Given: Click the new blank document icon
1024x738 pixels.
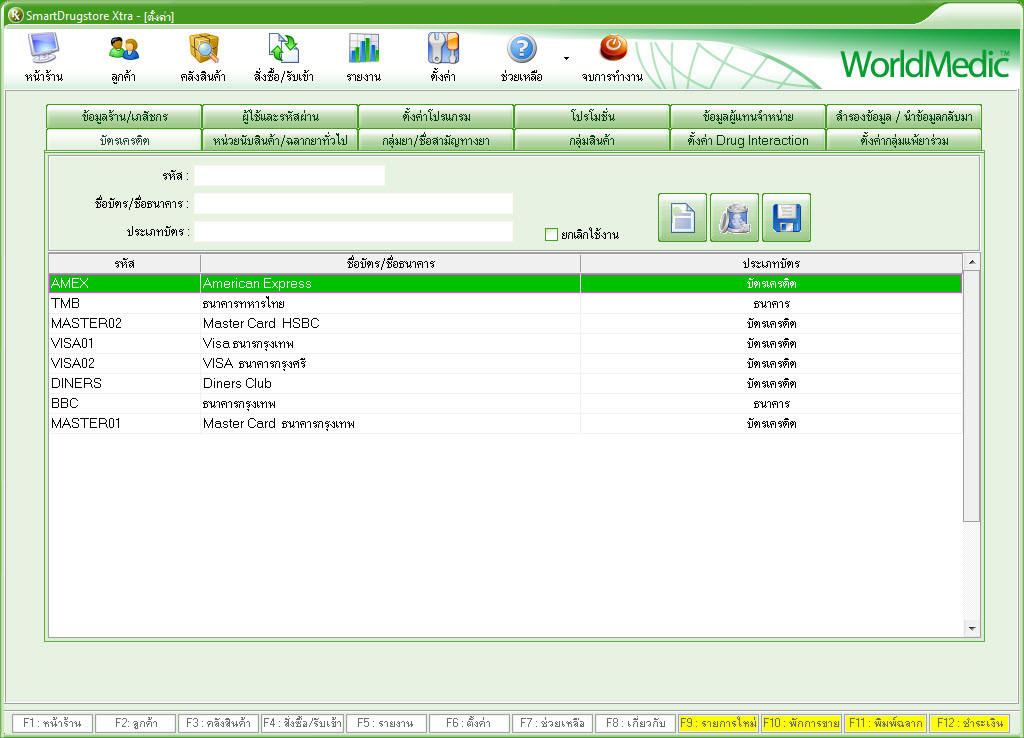Looking at the screenshot, I should click(682, 218).
